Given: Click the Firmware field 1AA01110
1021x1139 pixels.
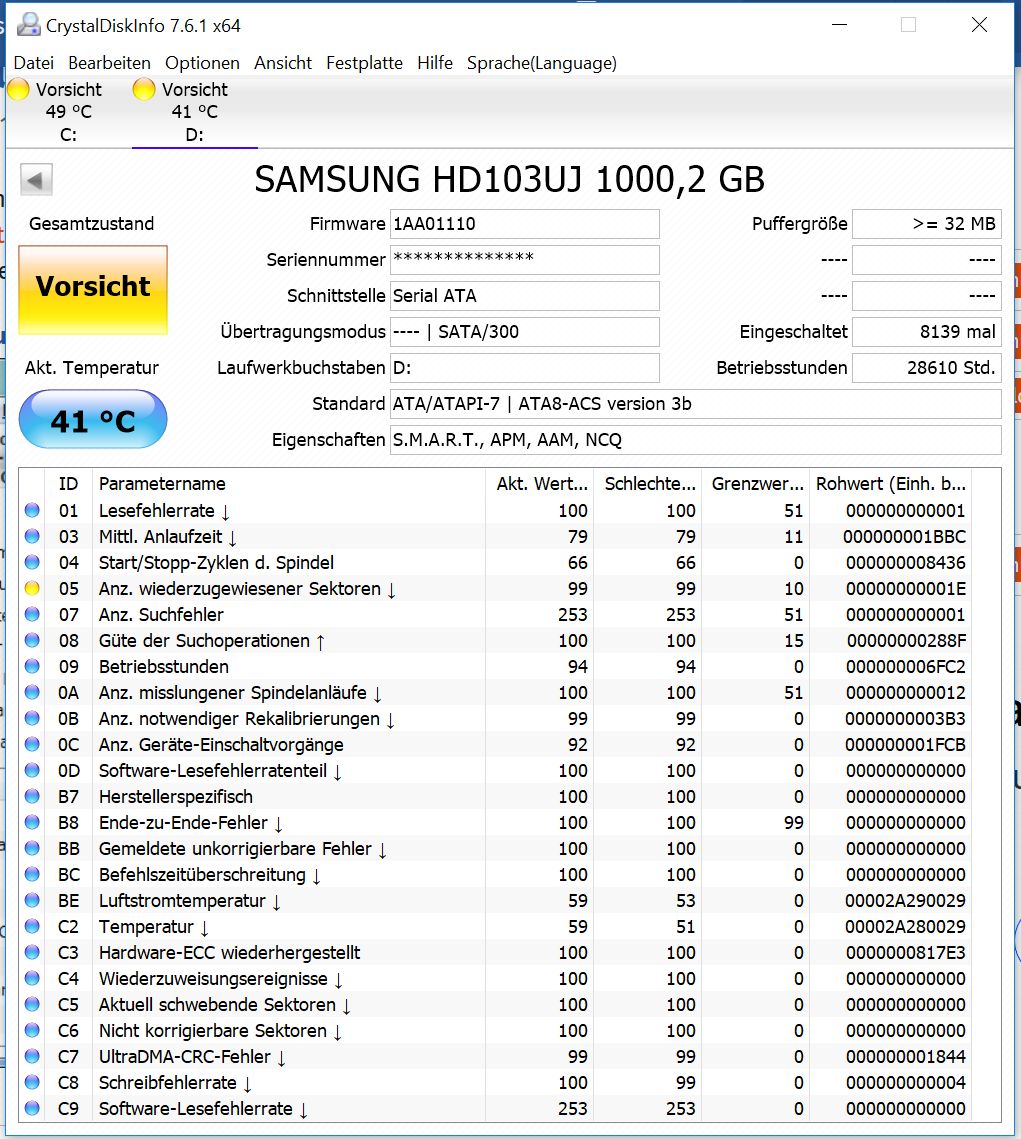Looking at the screenshot, I should [x=524, y=224].
